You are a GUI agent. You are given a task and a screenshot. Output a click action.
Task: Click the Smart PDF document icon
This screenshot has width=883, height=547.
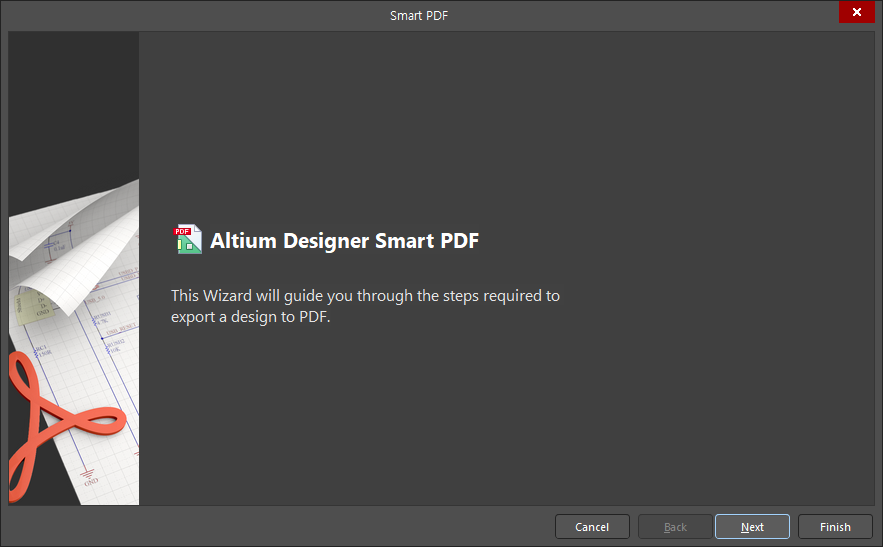click(x=188, y=239)
